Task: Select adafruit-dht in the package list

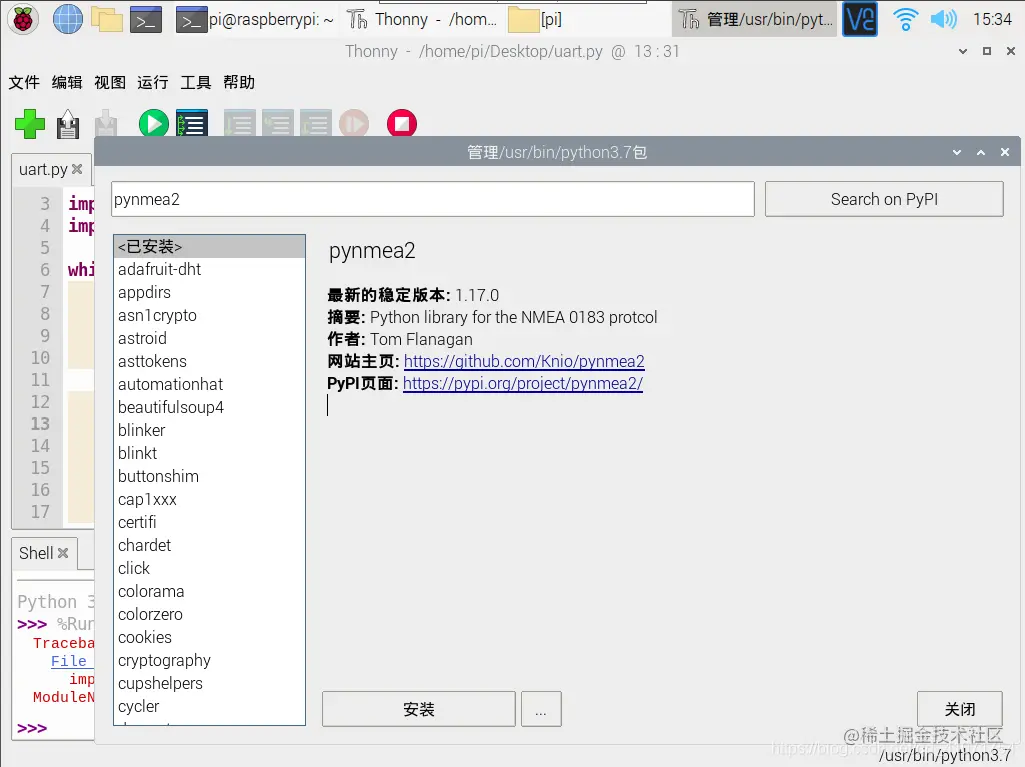Action: [209, 269]
